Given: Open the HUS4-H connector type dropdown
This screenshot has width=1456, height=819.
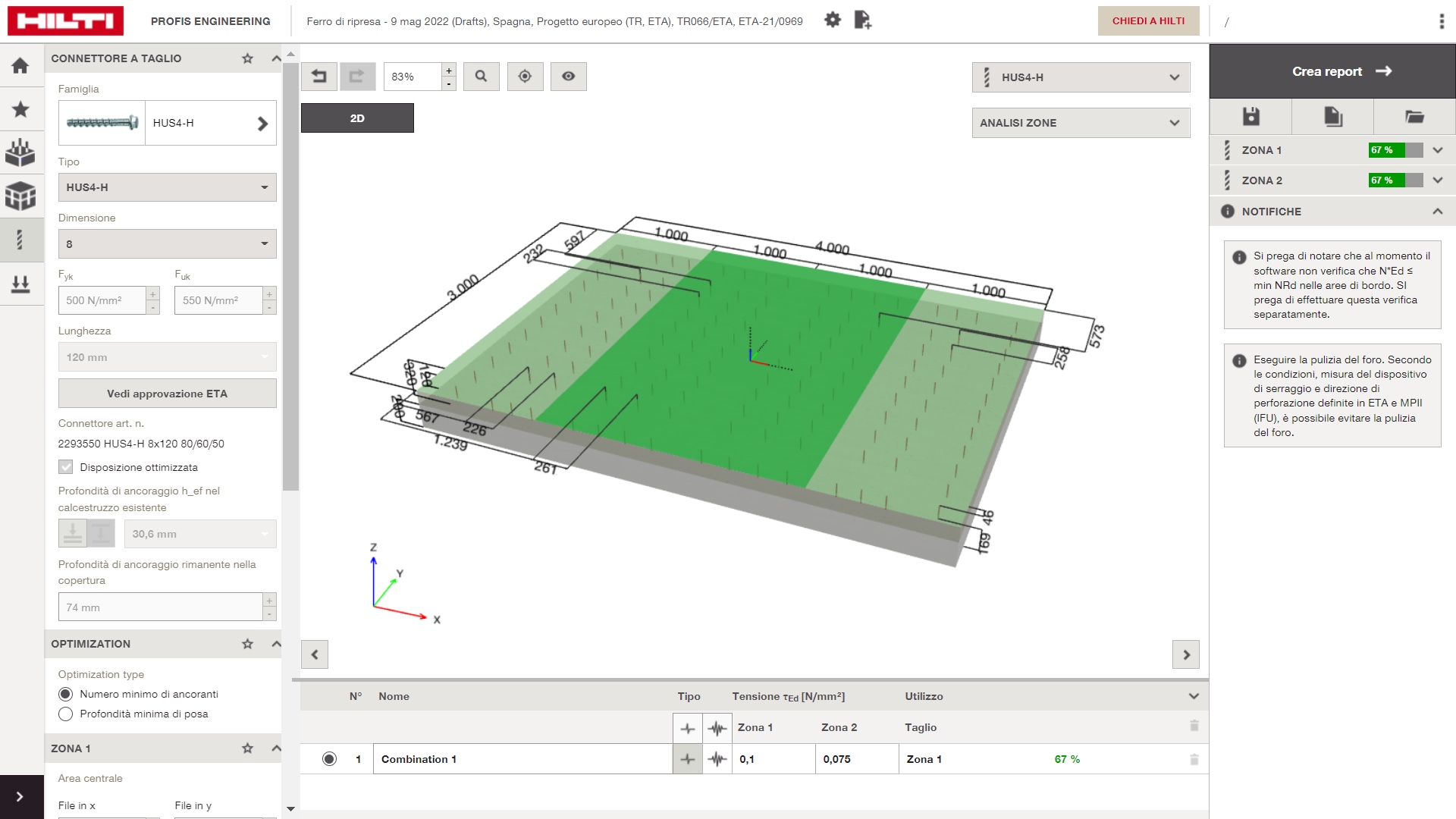Looking at the screenshot, I should (x=166, y=187).
